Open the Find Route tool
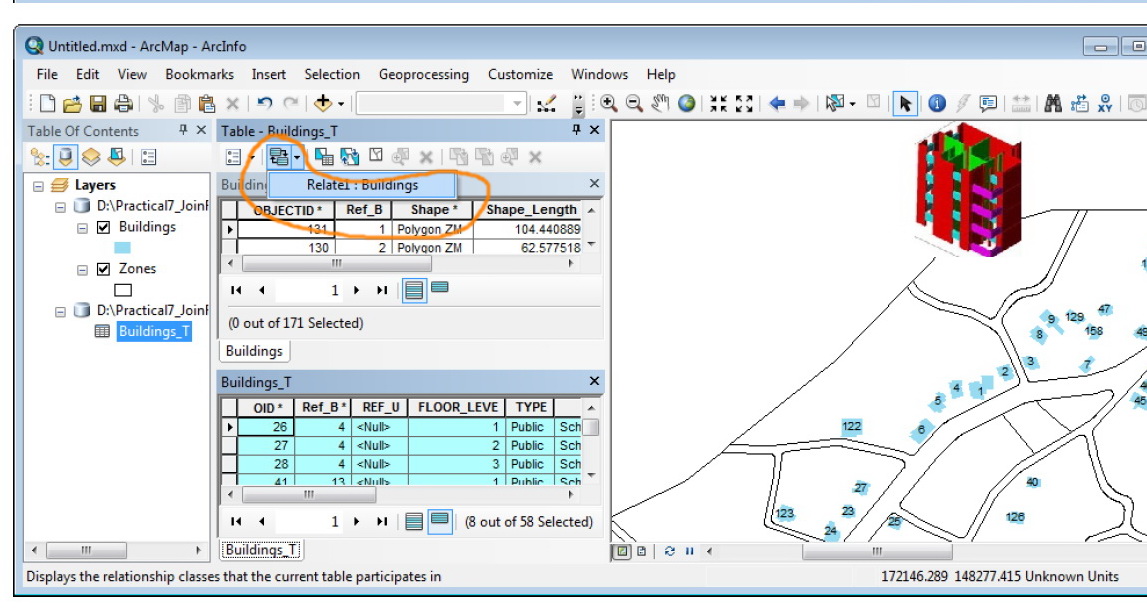The width and height of the screenshot is (1147, 608). tap(1079, 104)
